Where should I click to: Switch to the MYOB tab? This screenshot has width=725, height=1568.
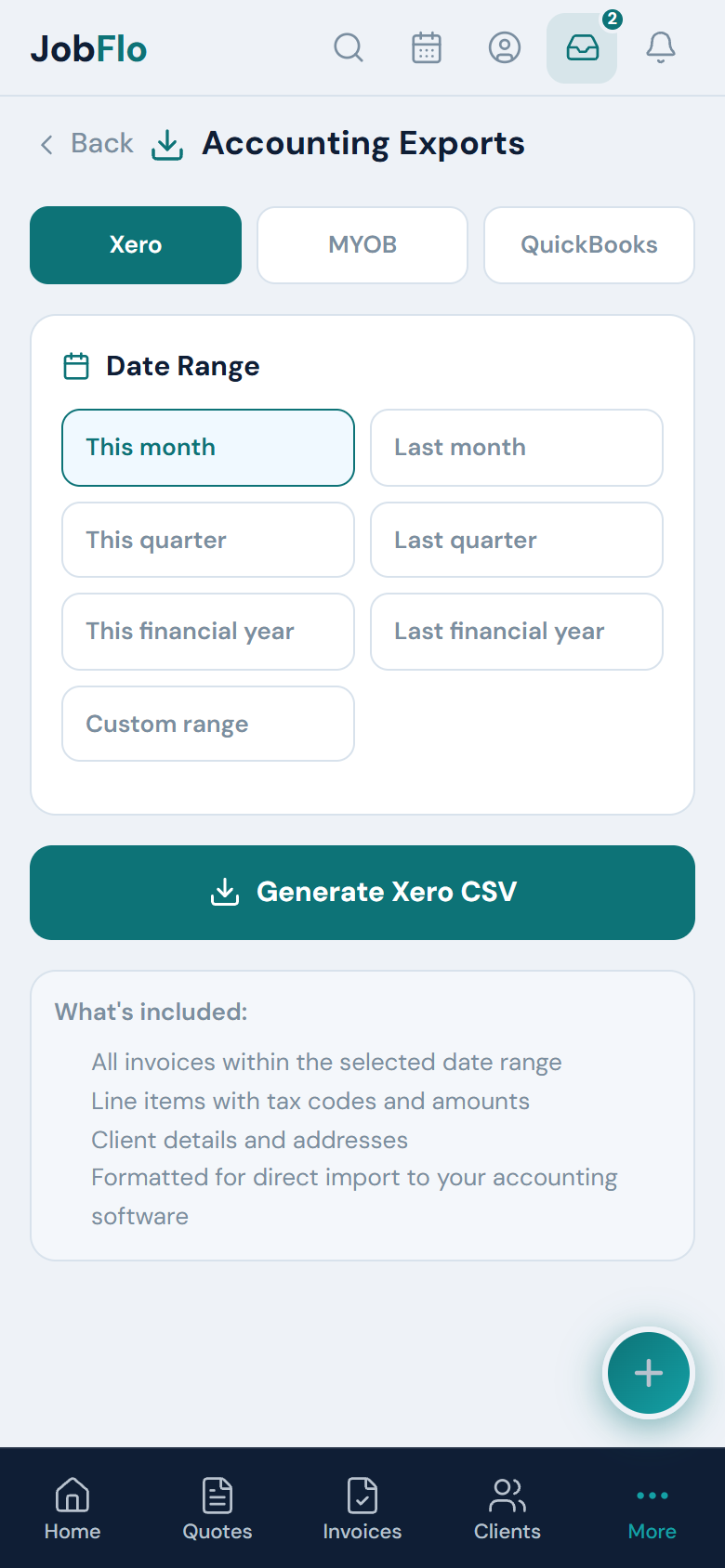(362, 245)
